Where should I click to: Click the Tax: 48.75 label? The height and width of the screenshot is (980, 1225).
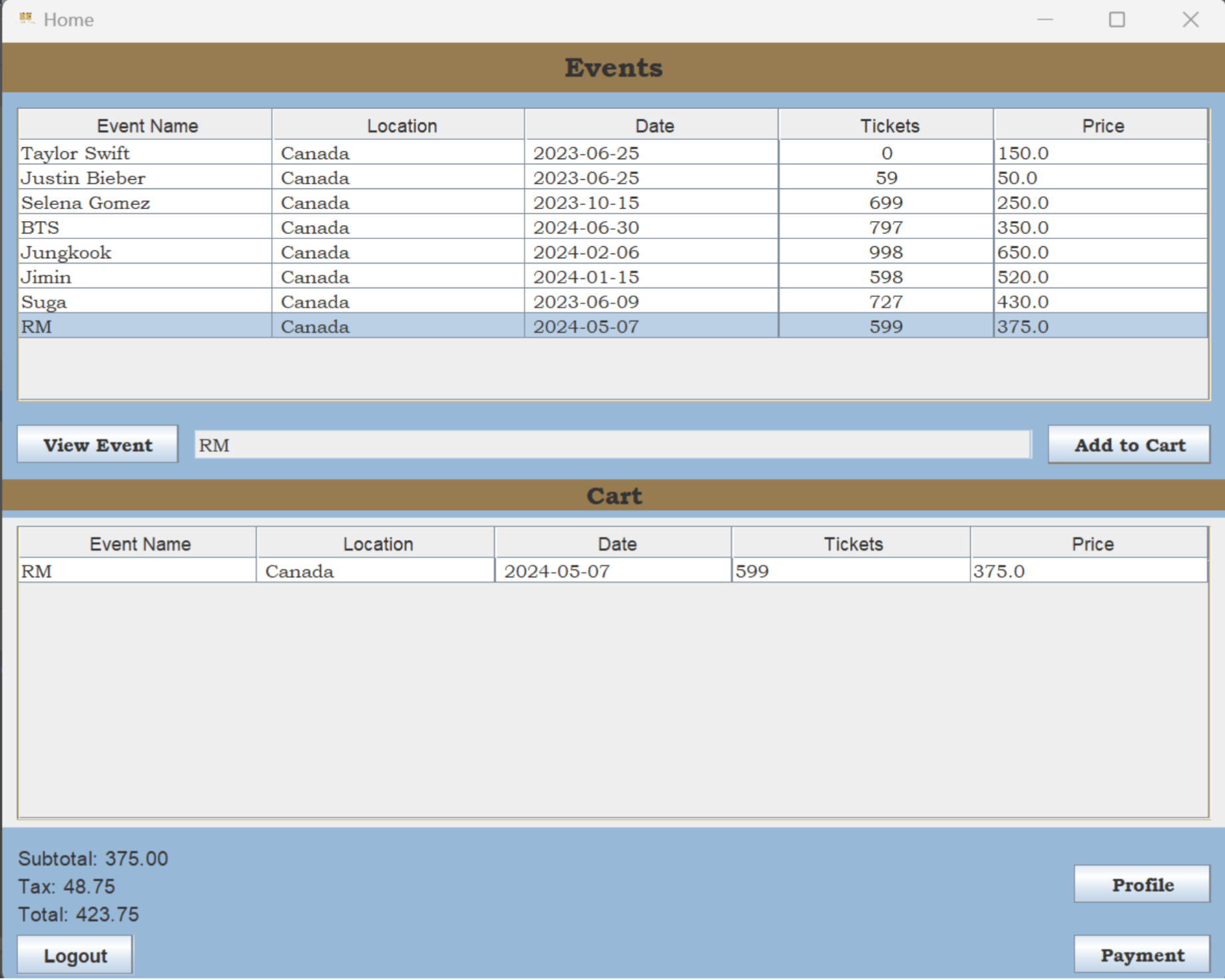point(67,886)
